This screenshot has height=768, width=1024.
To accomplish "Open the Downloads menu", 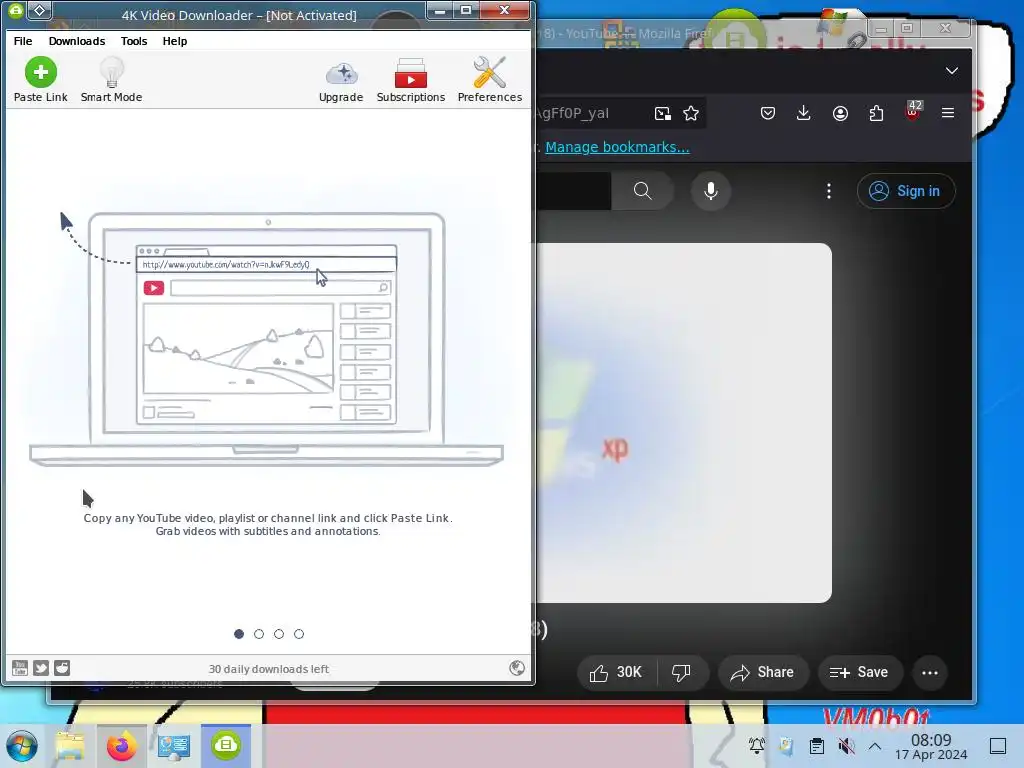I will click(x=76, y=40).
